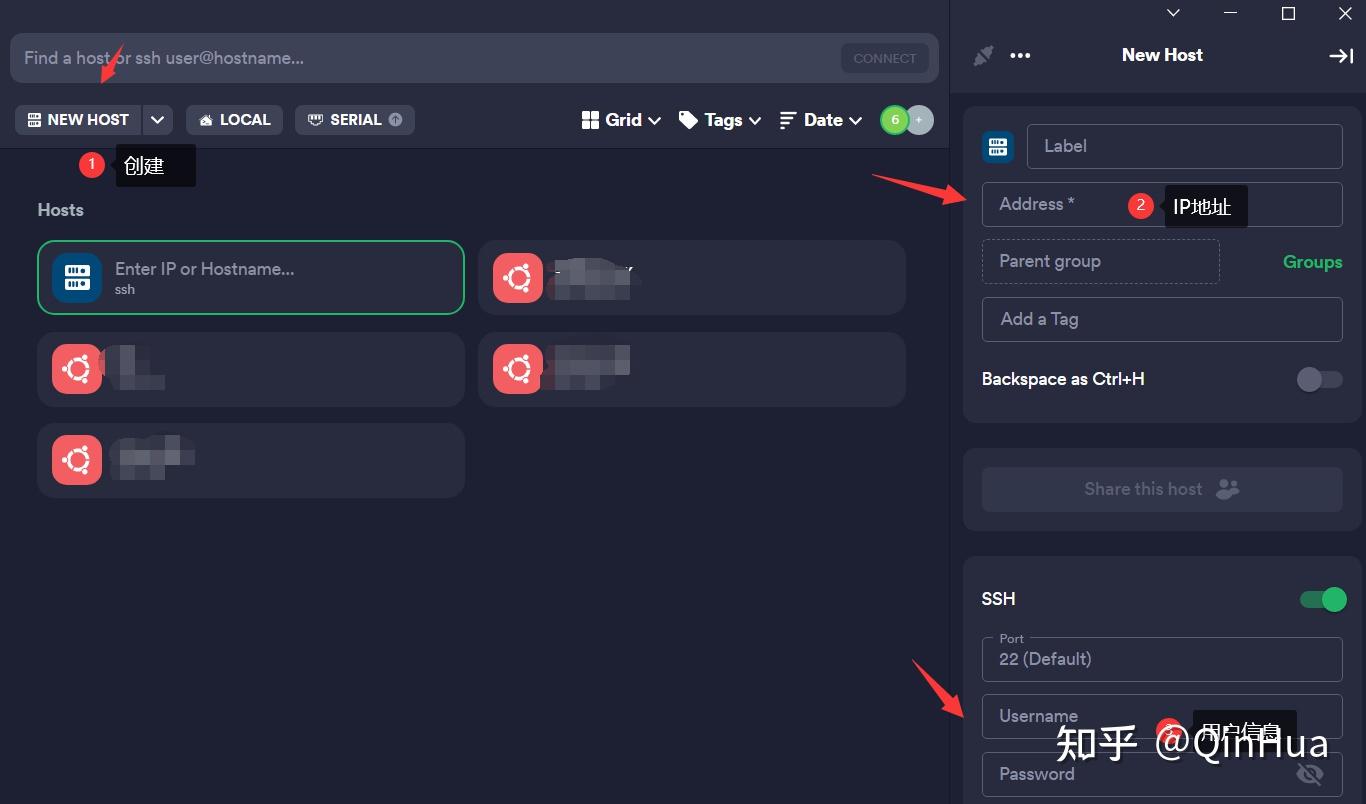Show password with the eye icon

tap(1309, 774)
